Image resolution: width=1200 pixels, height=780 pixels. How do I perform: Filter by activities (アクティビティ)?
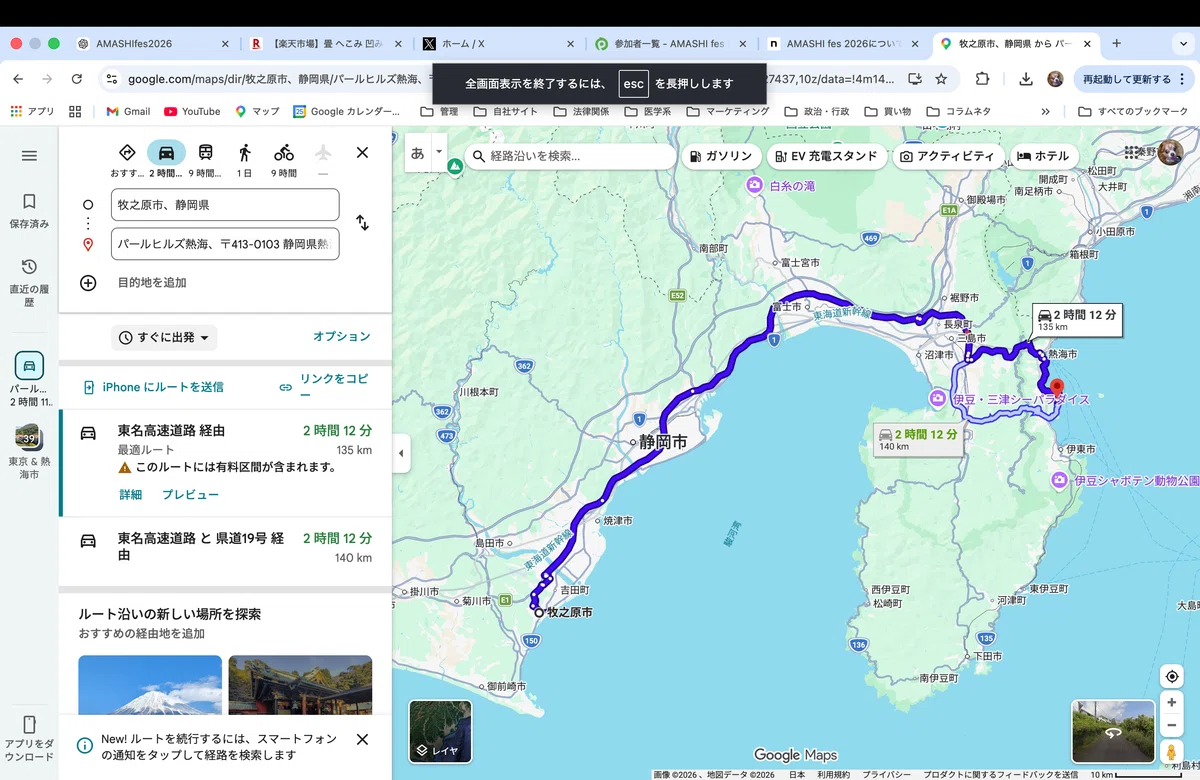946,156
